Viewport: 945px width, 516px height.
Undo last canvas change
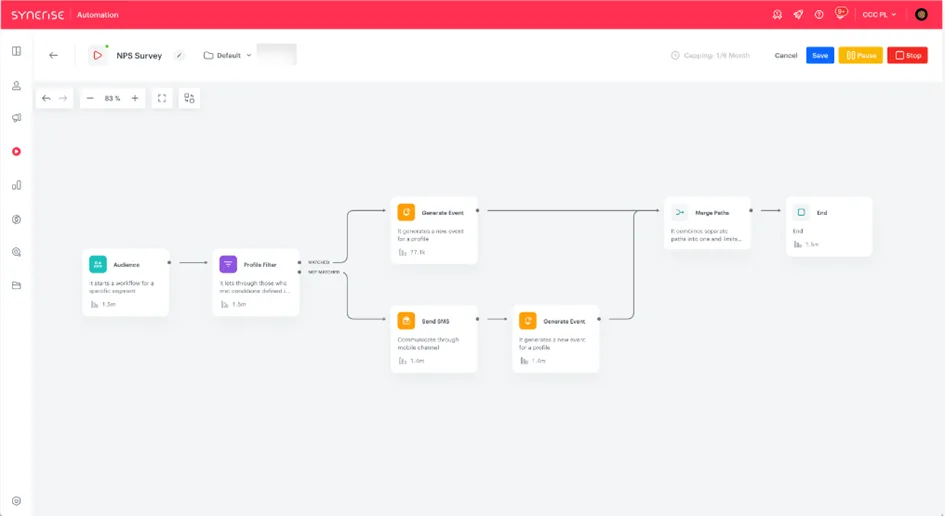(46, 98)
